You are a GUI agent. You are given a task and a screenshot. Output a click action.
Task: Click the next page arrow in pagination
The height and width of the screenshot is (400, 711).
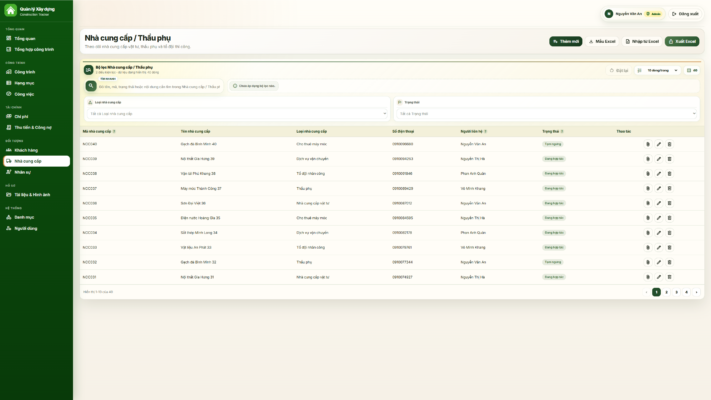click(696, 293)
